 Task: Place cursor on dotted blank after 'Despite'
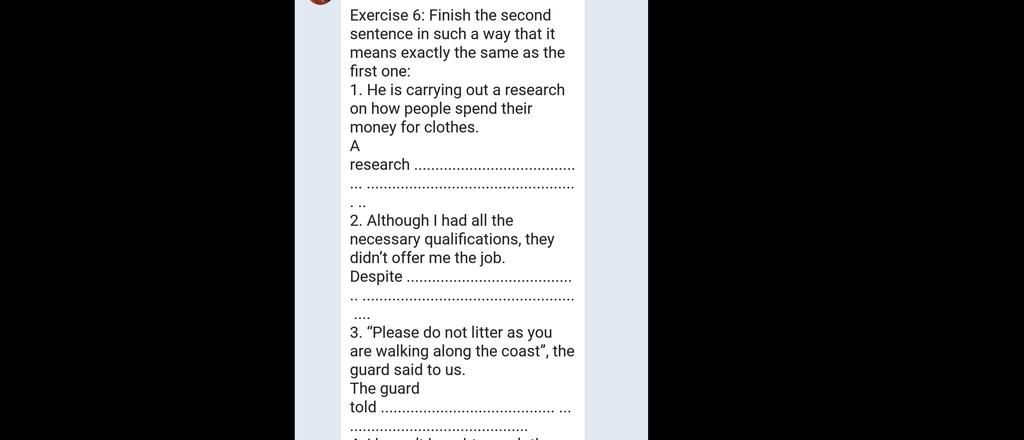pos(489,279)
